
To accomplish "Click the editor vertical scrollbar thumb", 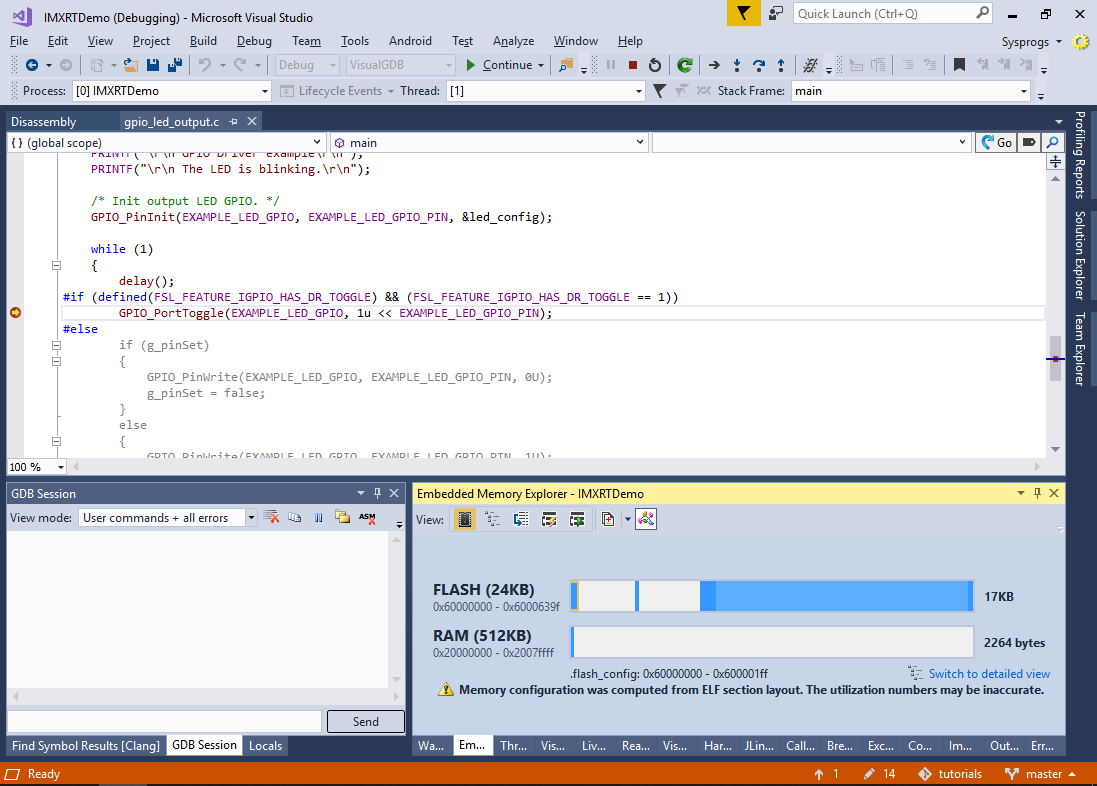I will point(1055,358).
